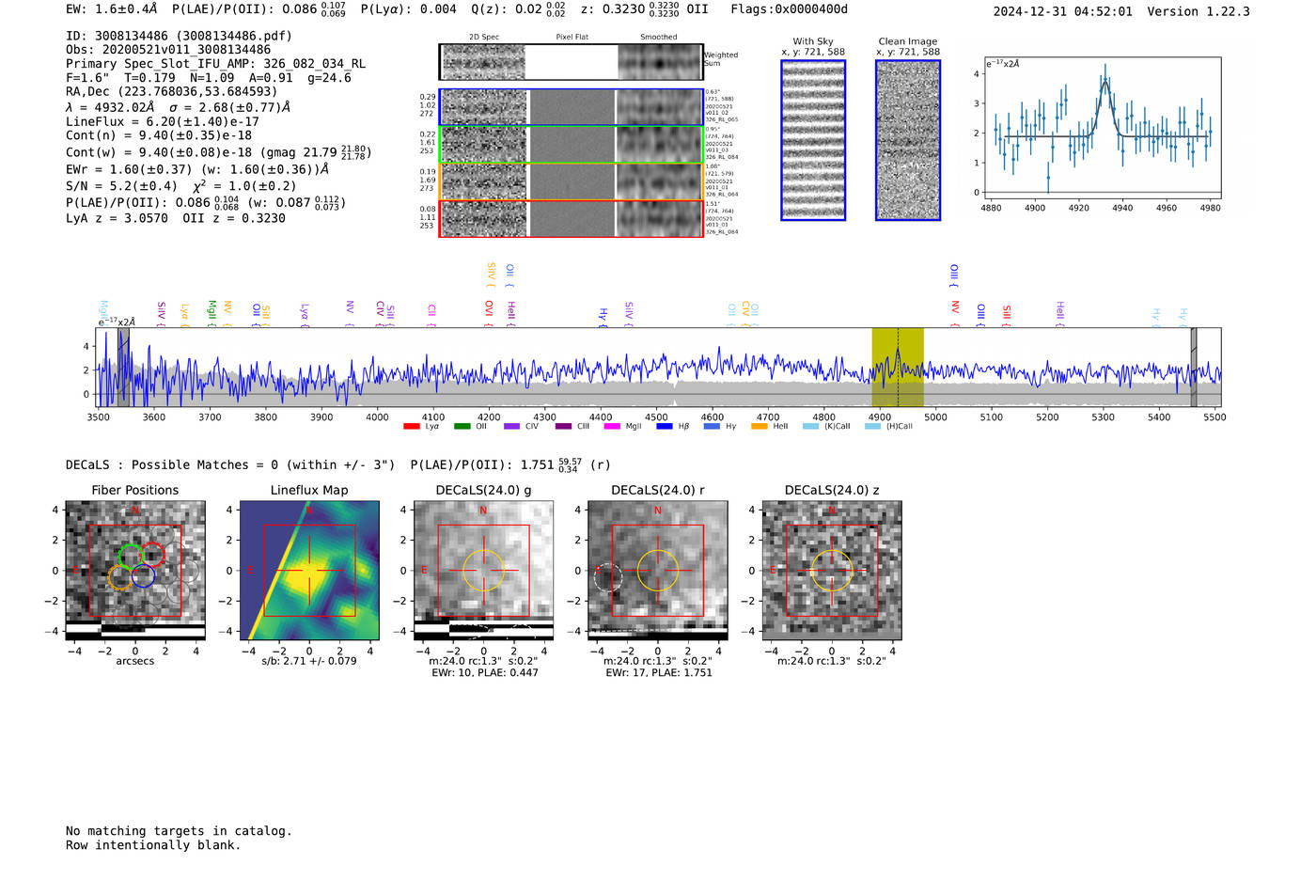Select the Clean Image cutout
The height and width of the screenshot is (896, 1316).
[x=908, y=140]
